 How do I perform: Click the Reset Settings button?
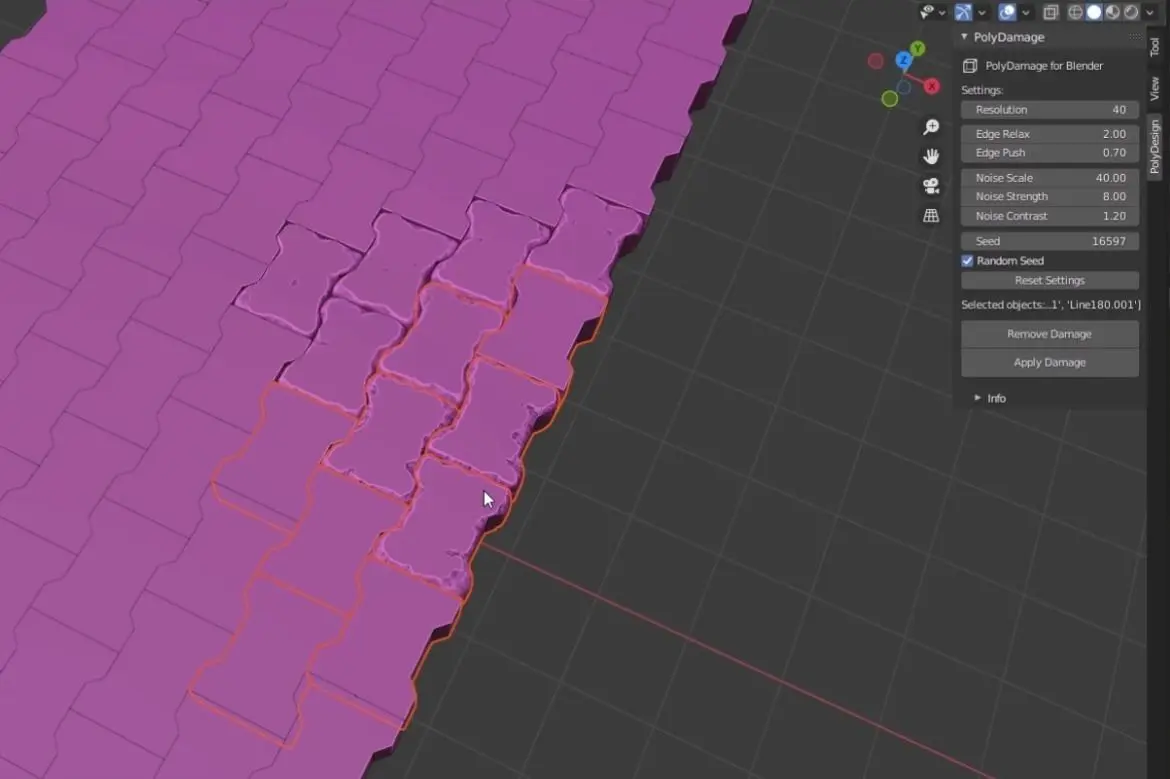click(1050, 281)
